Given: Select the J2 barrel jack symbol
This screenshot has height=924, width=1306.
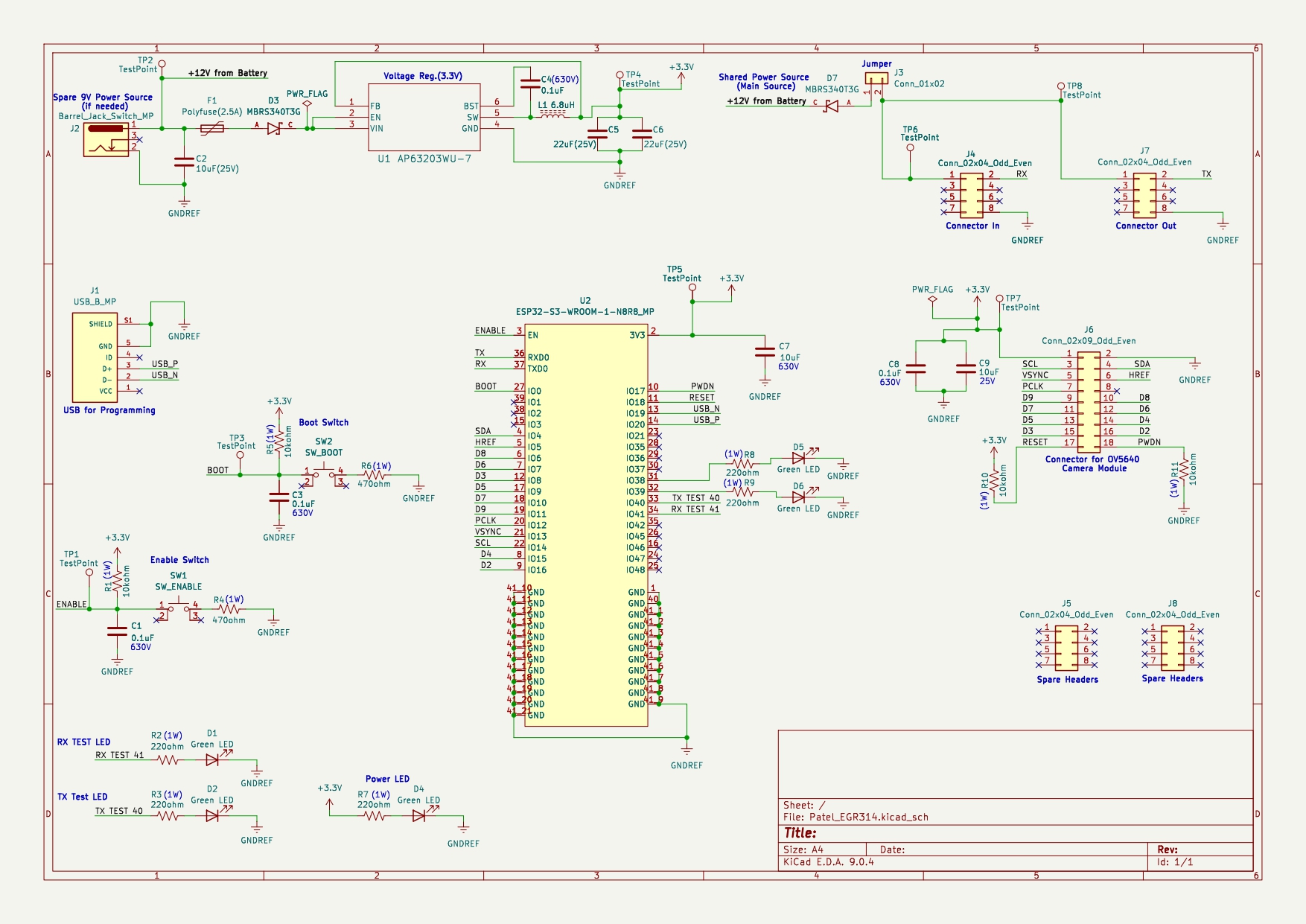Looking at the screenshot, I should coord(106,139).
